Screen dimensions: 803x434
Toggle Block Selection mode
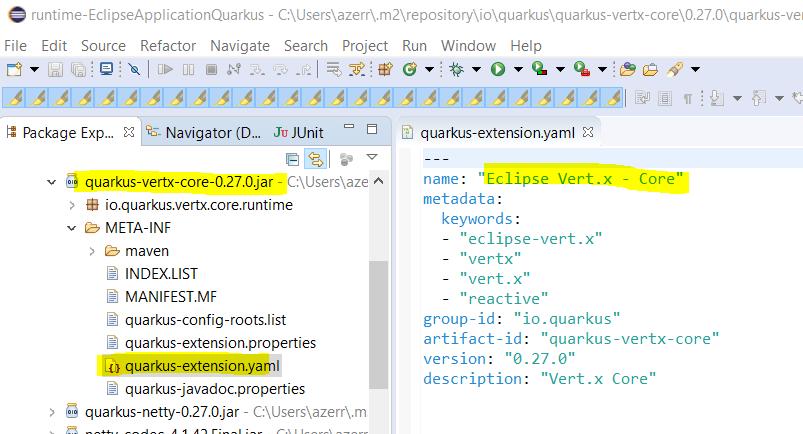(x=665, y=98)
